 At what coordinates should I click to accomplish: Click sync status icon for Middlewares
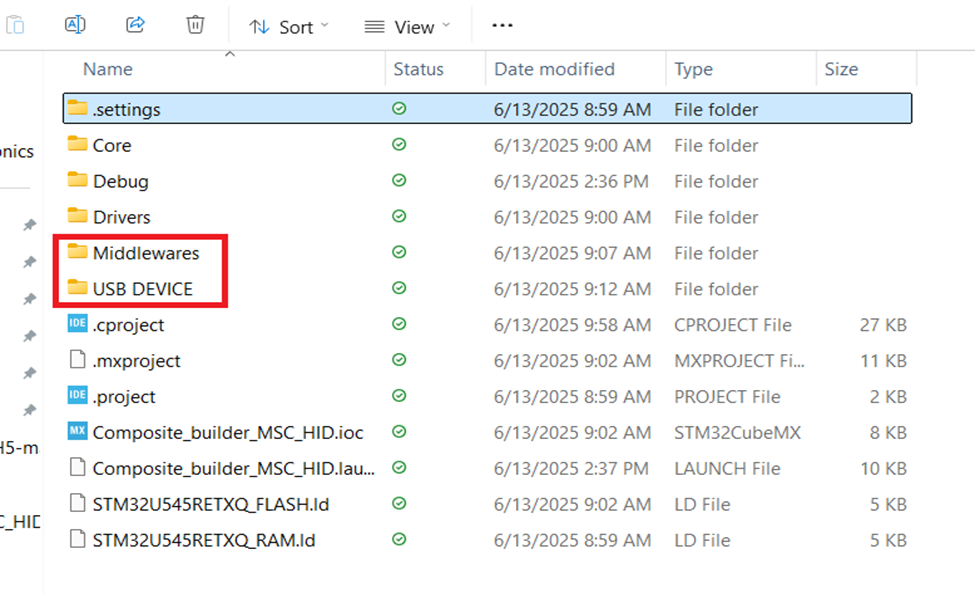pyautogui.click(x=399, y=252)
